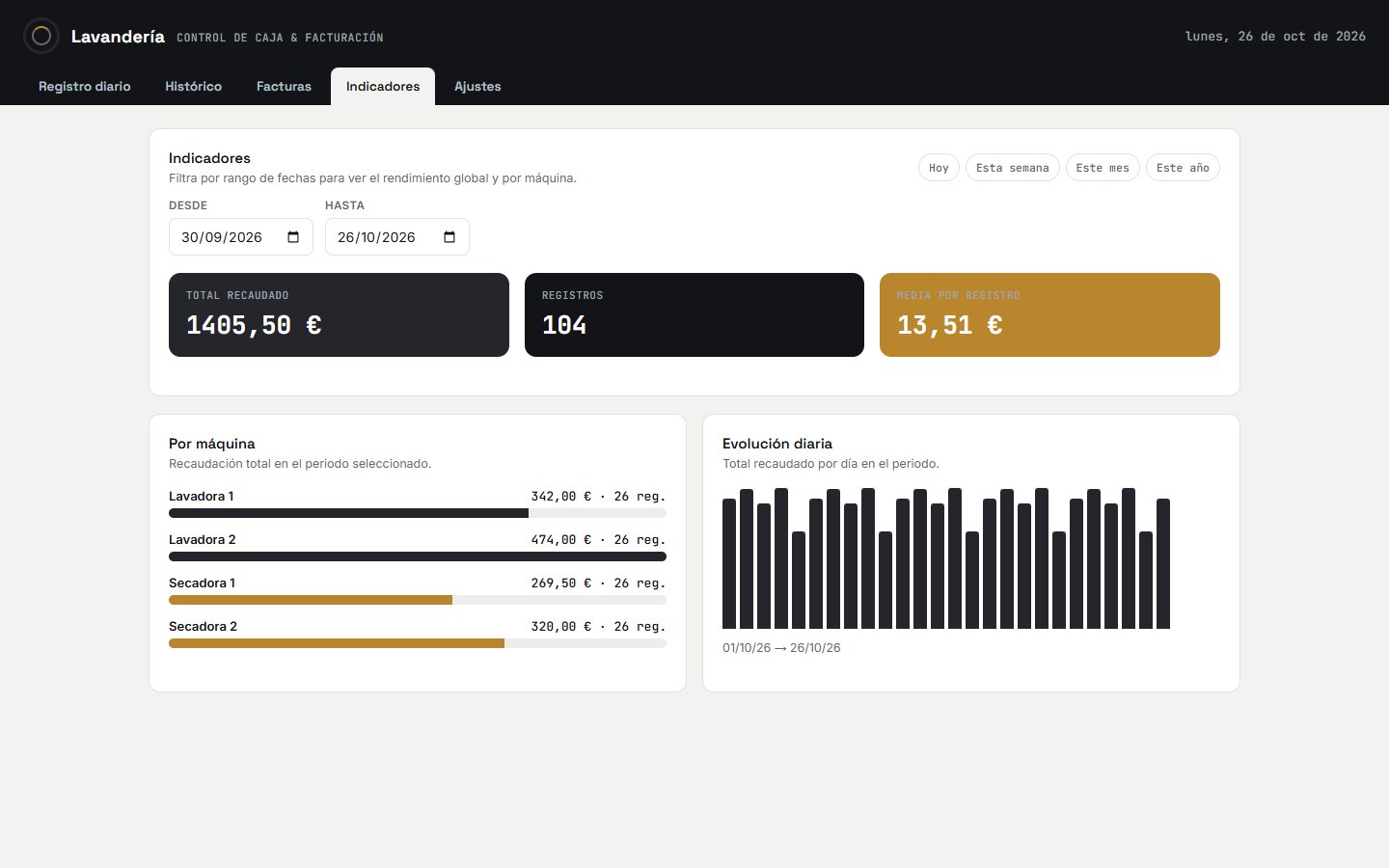The width and height of the screenshot is (1389, 868).
Task: Click the first bar in Evolución diaria chart
Action: point(729,563)
